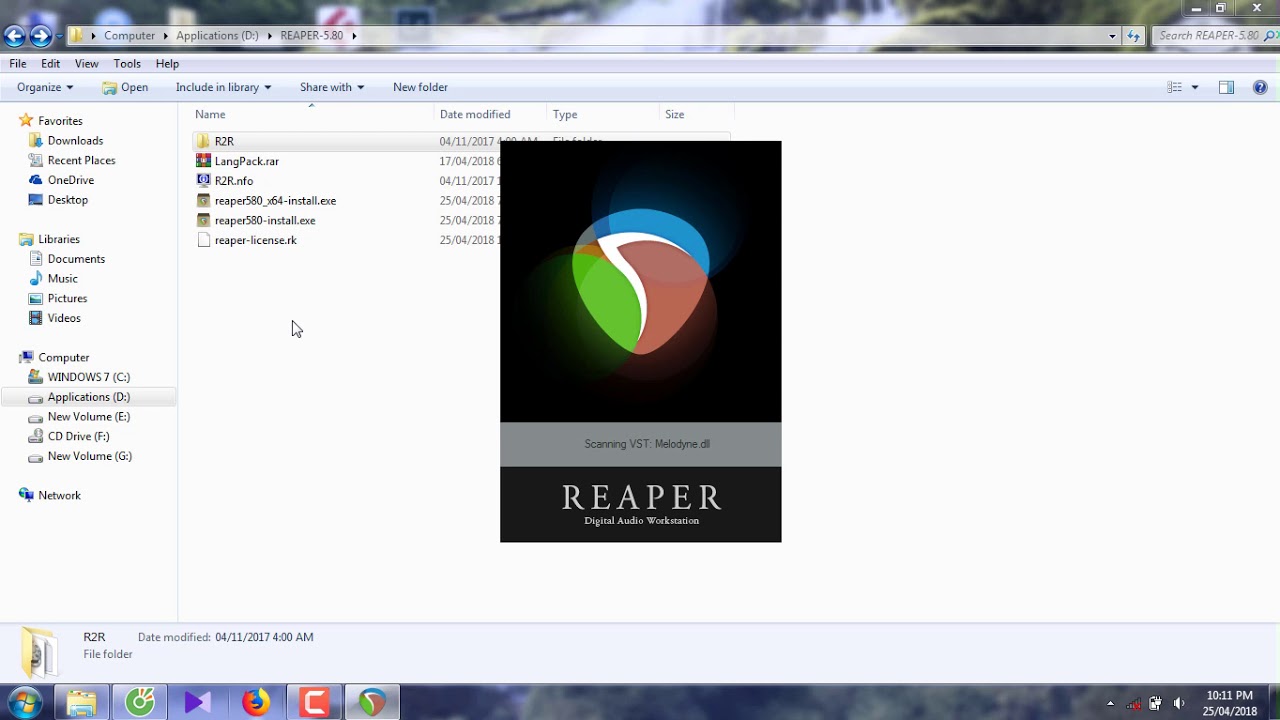Screen dimensions: 1280x720
Task: Open OneDrive in the navigation pane
Action: coord(71,180)
